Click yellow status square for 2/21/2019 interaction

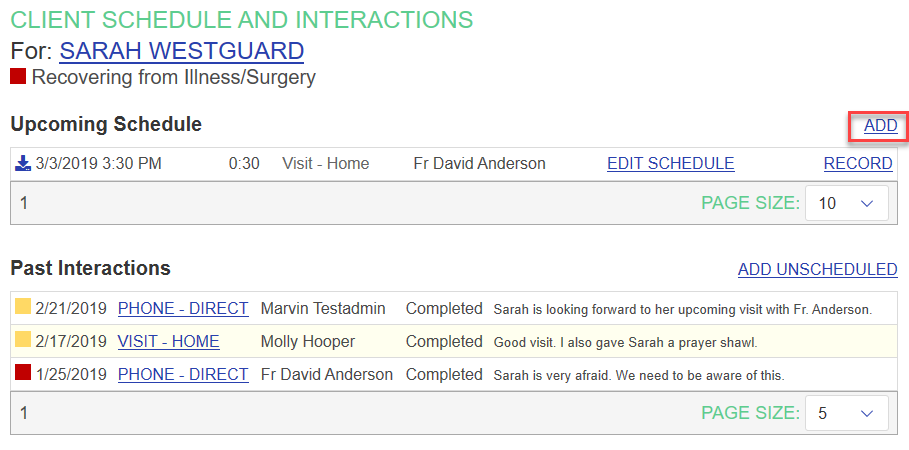point(22,308)
